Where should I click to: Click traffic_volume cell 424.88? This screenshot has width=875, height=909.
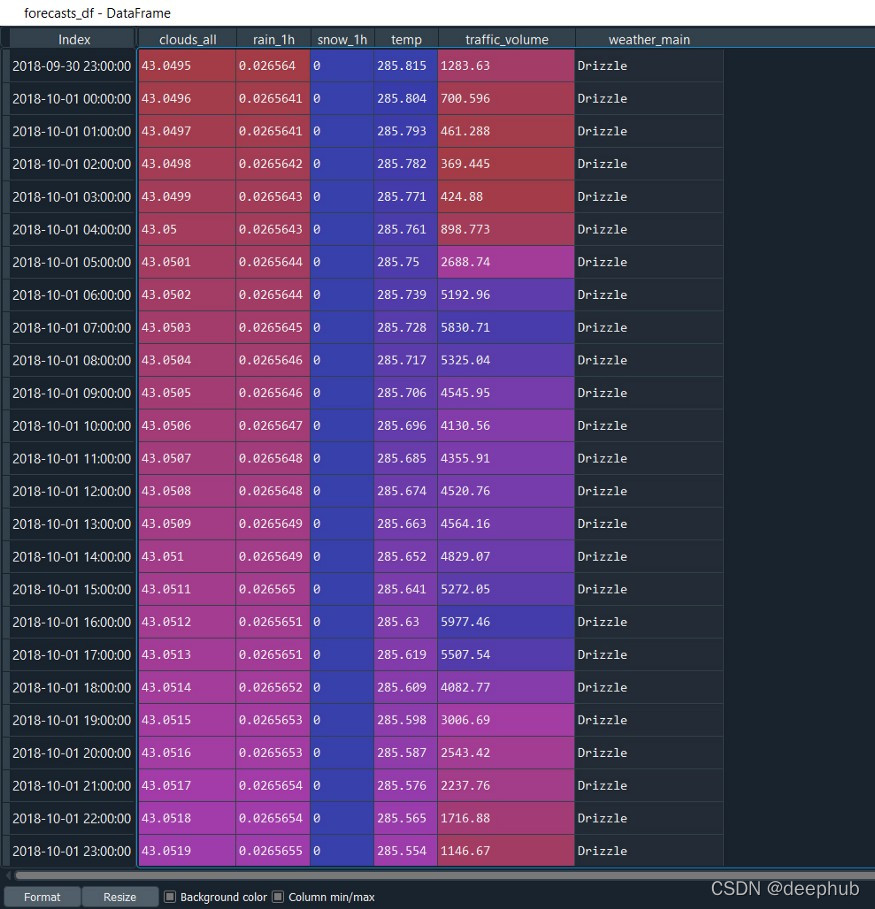click(x=506, y=197)
